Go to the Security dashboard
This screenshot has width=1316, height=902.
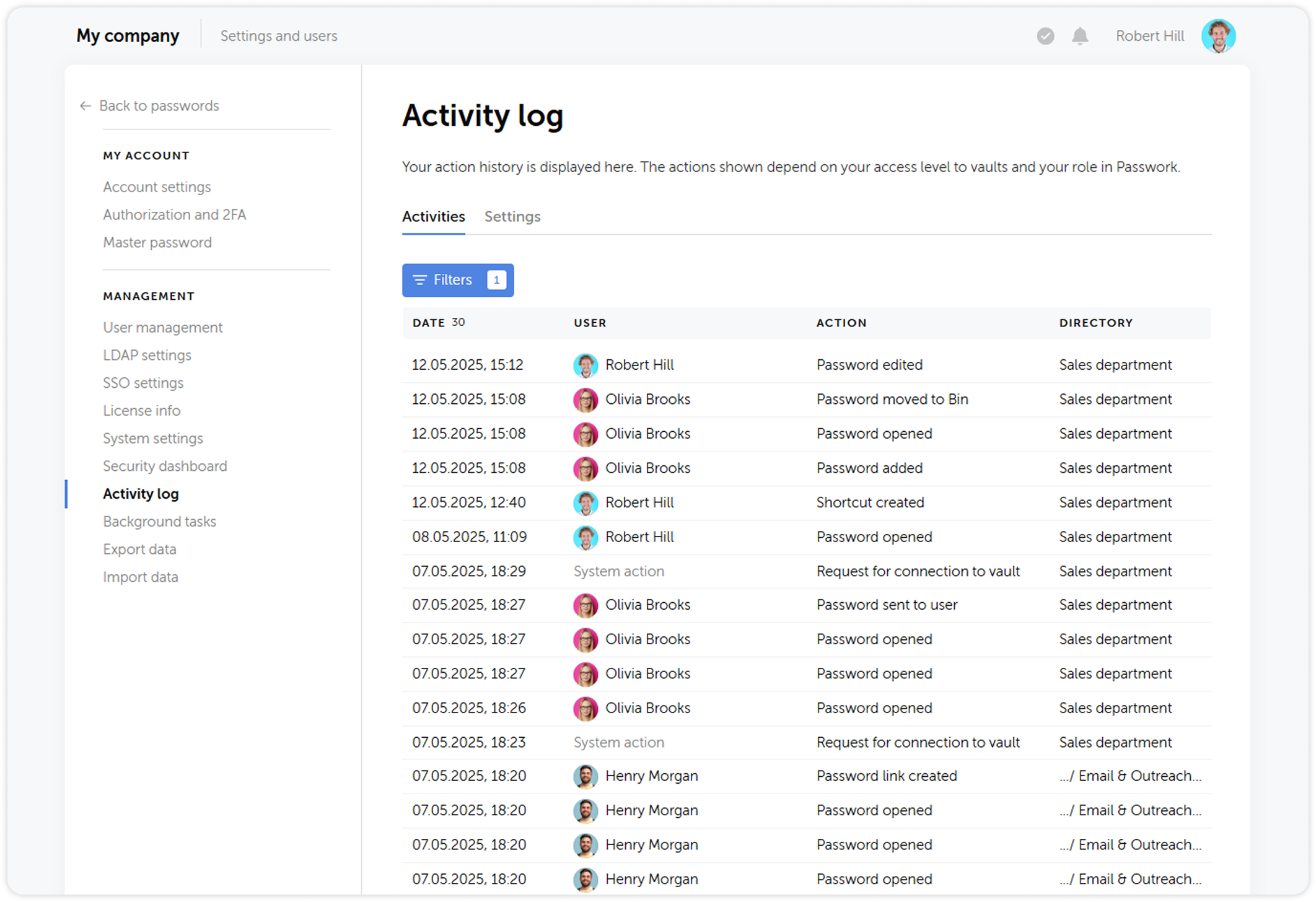click(165, 466)
